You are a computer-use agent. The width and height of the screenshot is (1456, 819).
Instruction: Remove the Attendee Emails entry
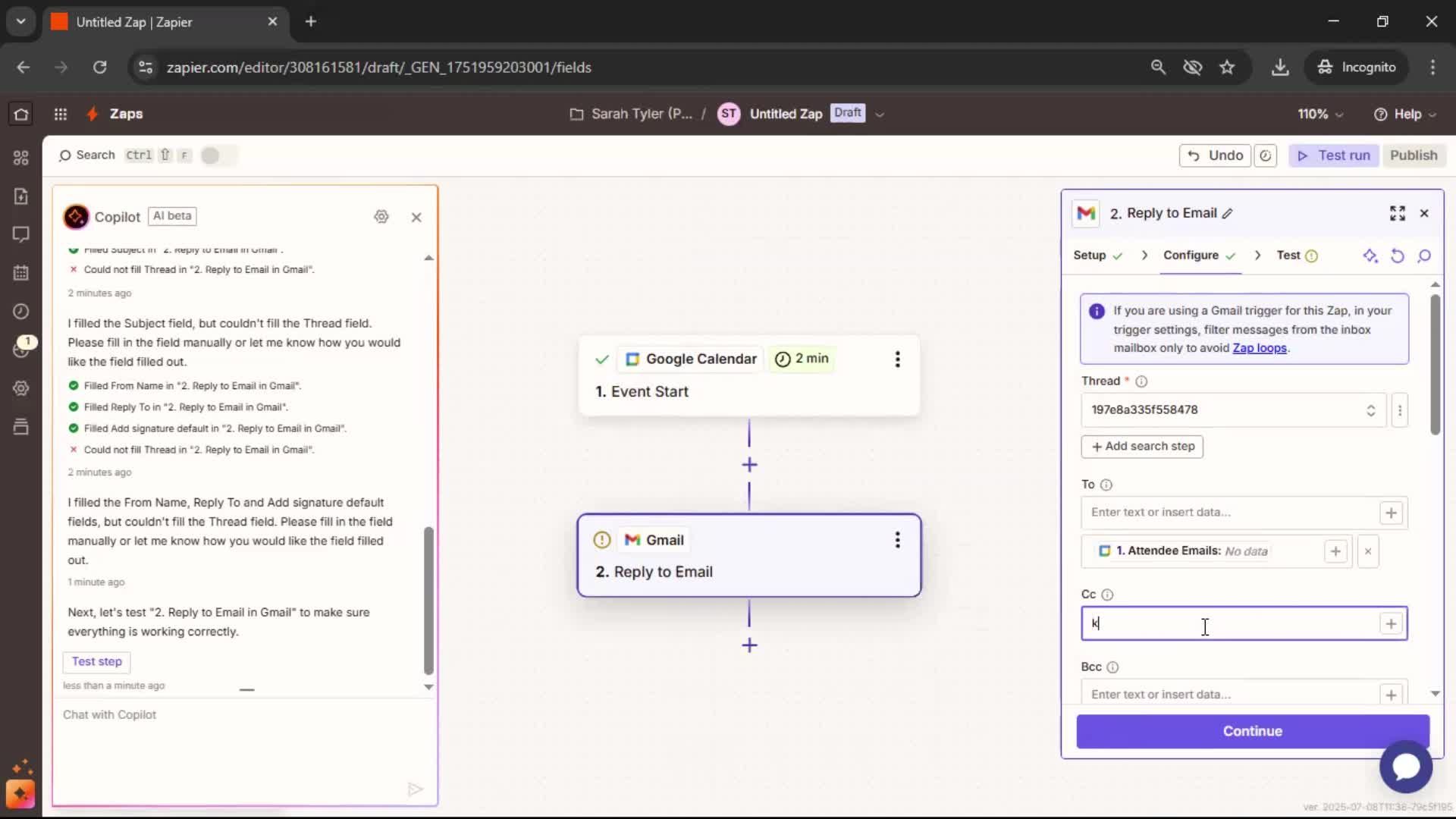click(1368, 551)
